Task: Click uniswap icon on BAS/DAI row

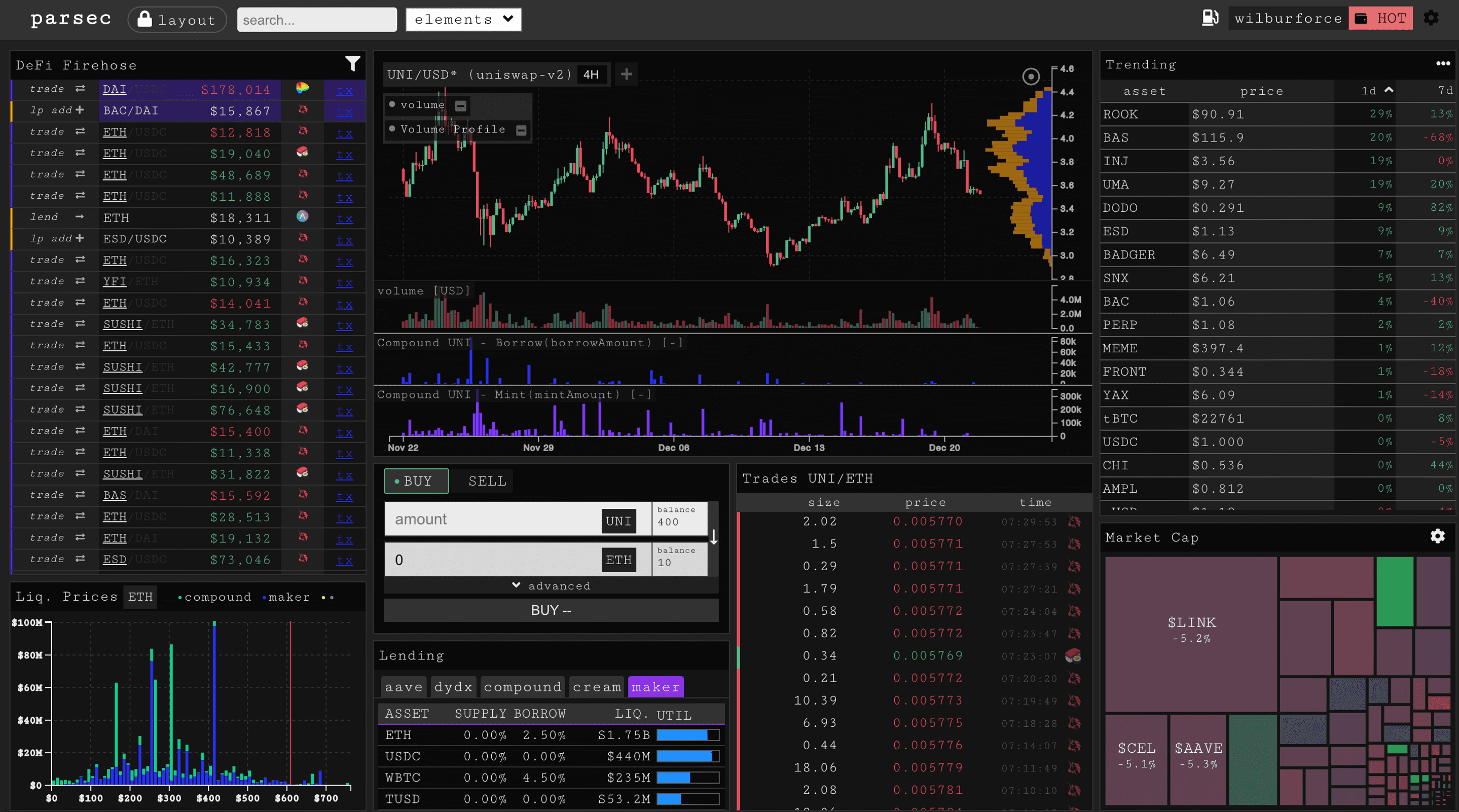Action: tap(303, 494)
